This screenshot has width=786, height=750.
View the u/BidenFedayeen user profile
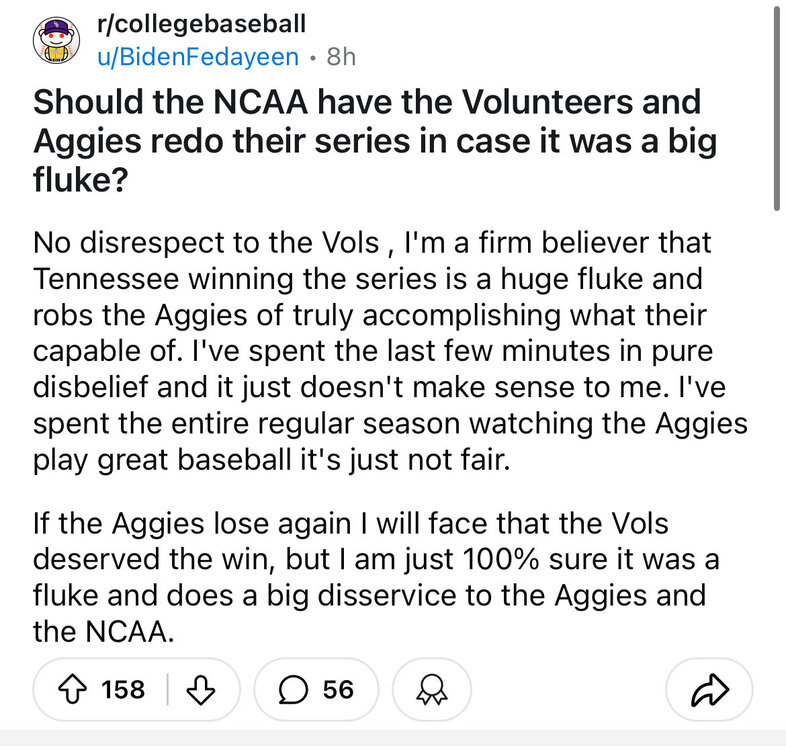pos(197,57)
